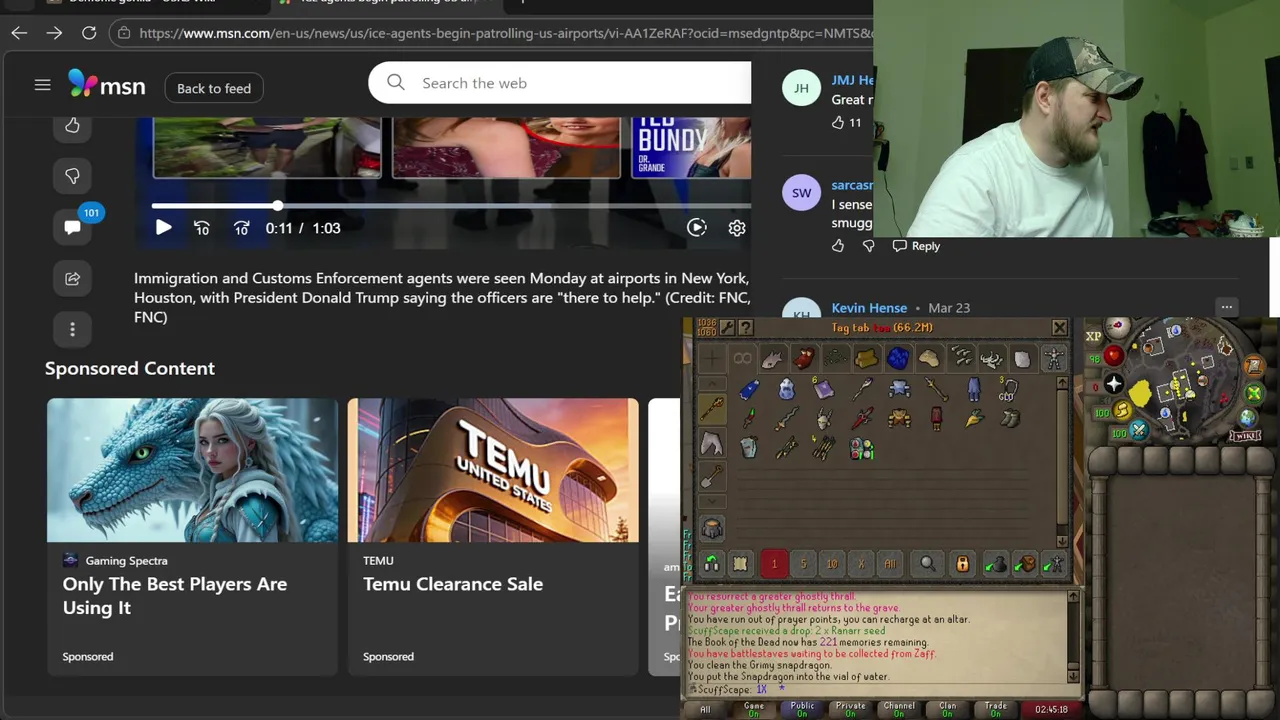This screenshot has width=1280, height=720.
Task: Select the infinity all-items bank tab
Action: click(x=742, y=358)
